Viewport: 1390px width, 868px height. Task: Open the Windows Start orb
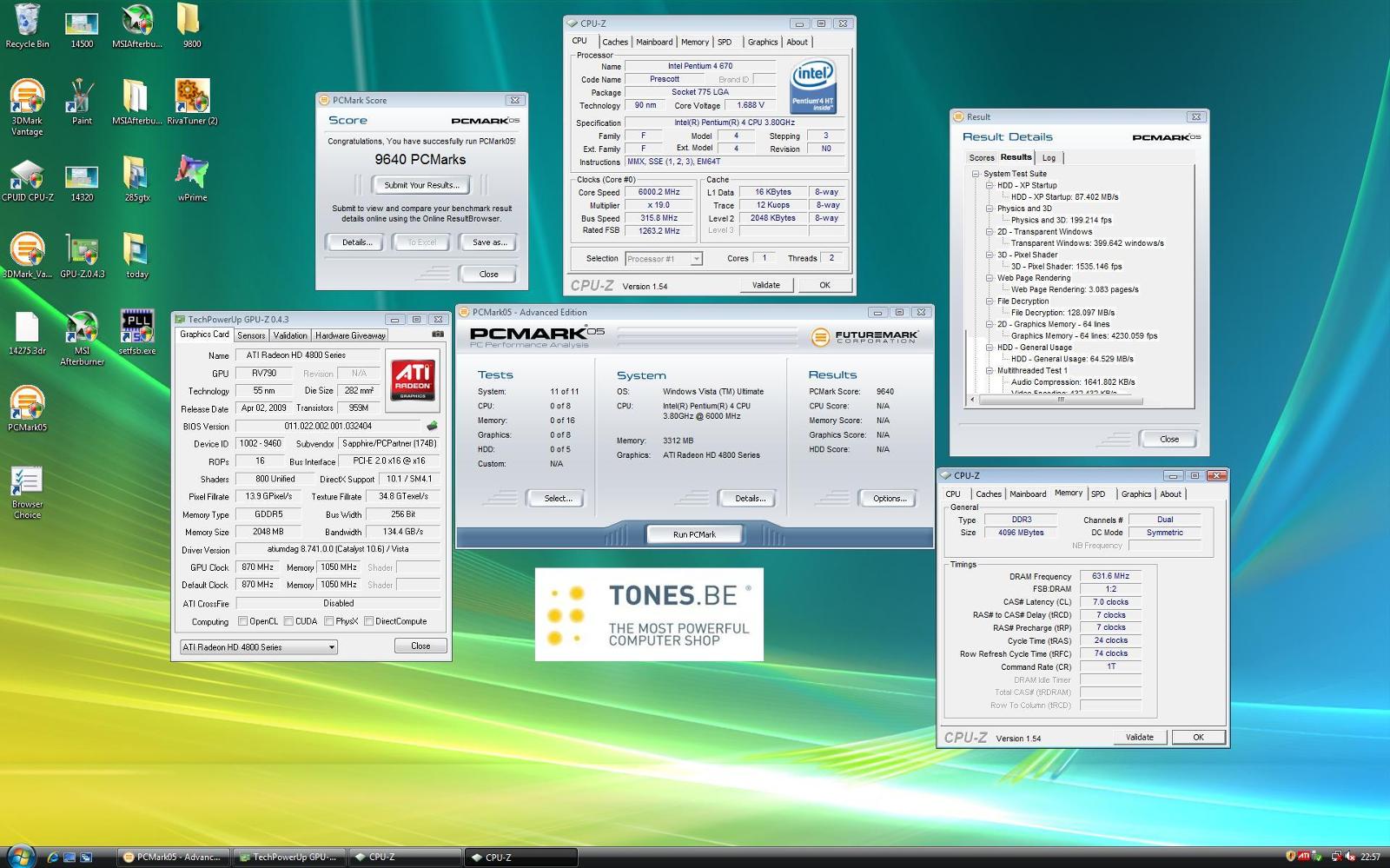21,856
